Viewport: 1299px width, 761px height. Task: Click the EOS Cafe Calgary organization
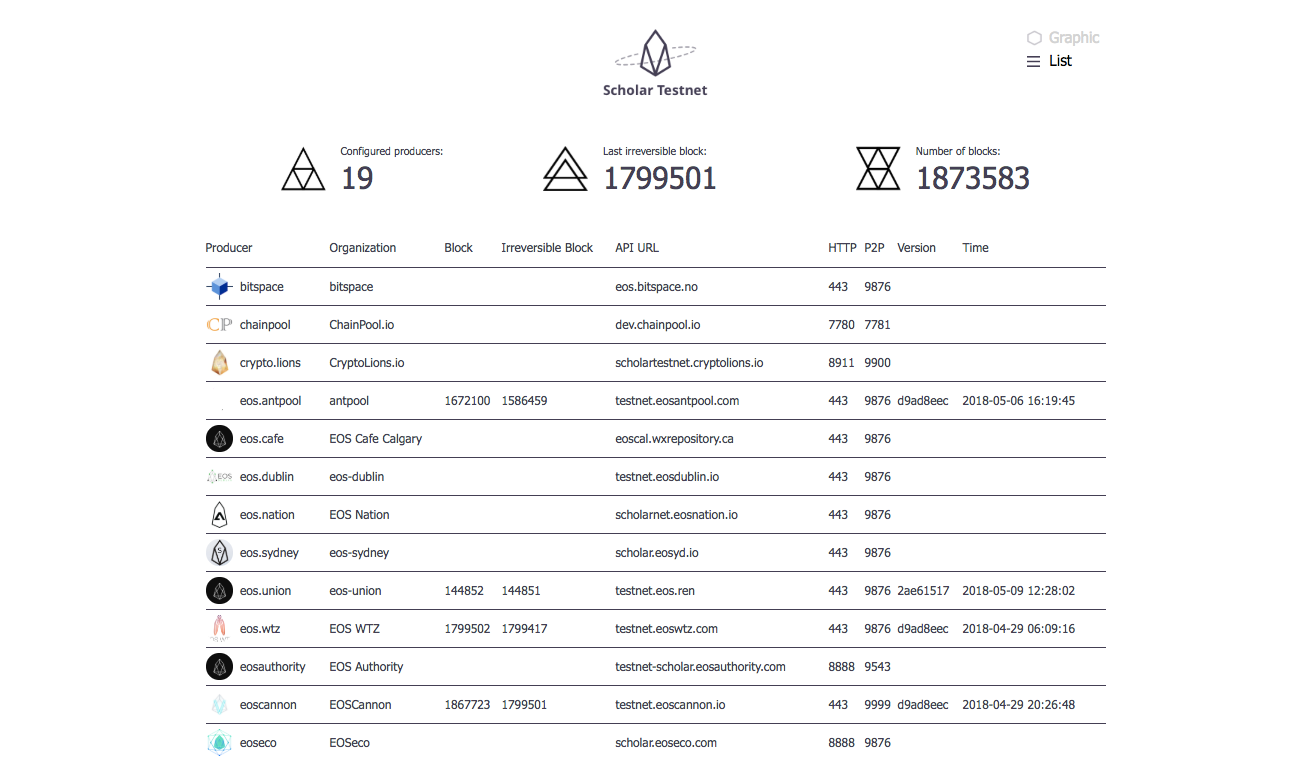376,439
